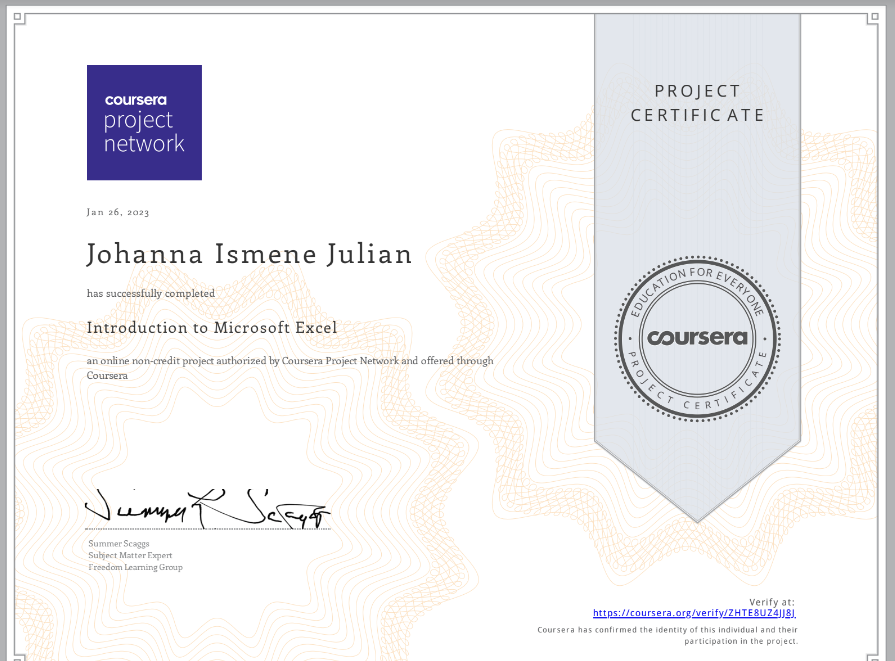Image resolution: width=895 pixels, height=661 pixels.
Task: Click the Freedom Learning Group text
Action: pos(135,567)
